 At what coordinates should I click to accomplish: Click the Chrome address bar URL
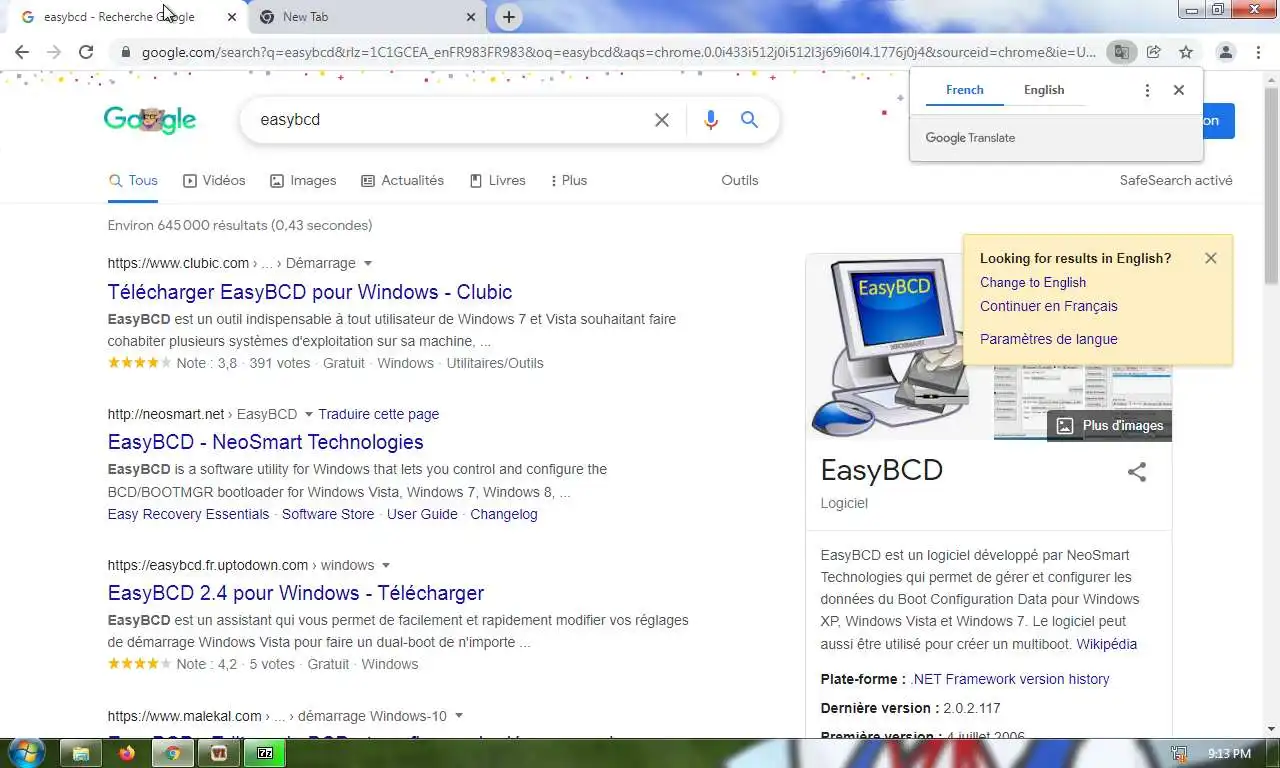coord(618,52)
